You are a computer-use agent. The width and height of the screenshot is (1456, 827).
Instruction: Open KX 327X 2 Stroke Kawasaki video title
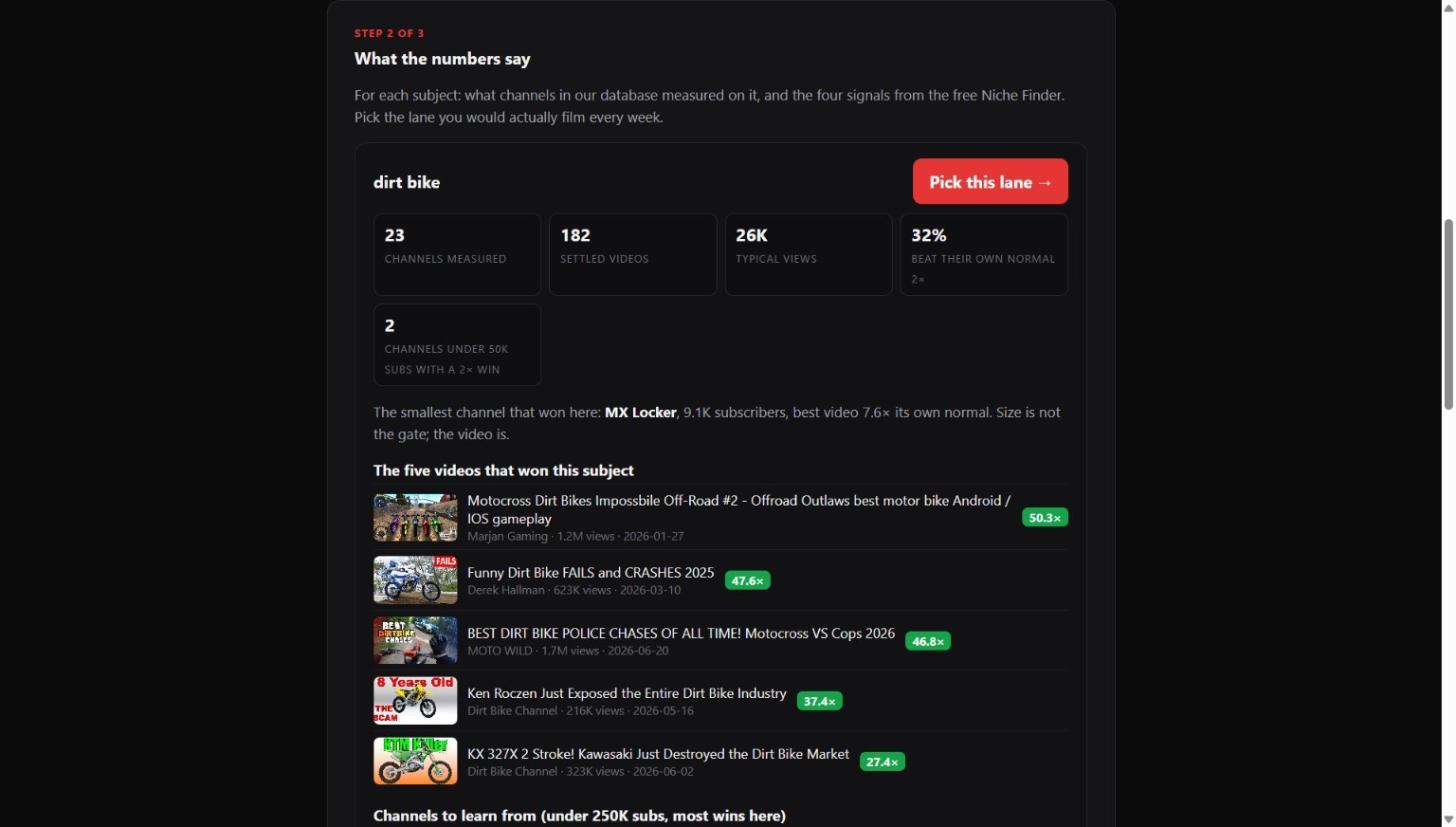coord(658,754)
